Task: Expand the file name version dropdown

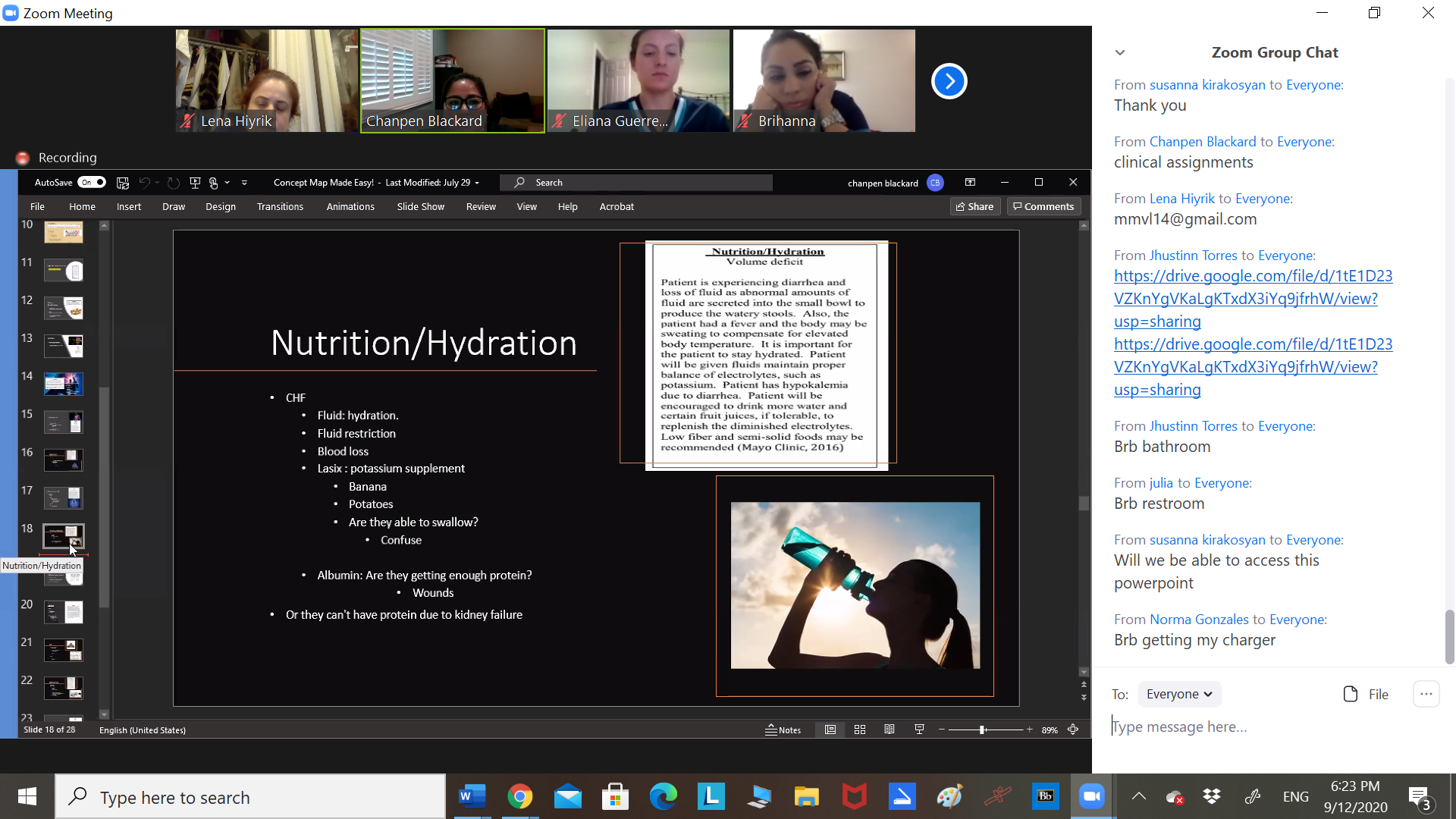Action: (x=477, y=183)
